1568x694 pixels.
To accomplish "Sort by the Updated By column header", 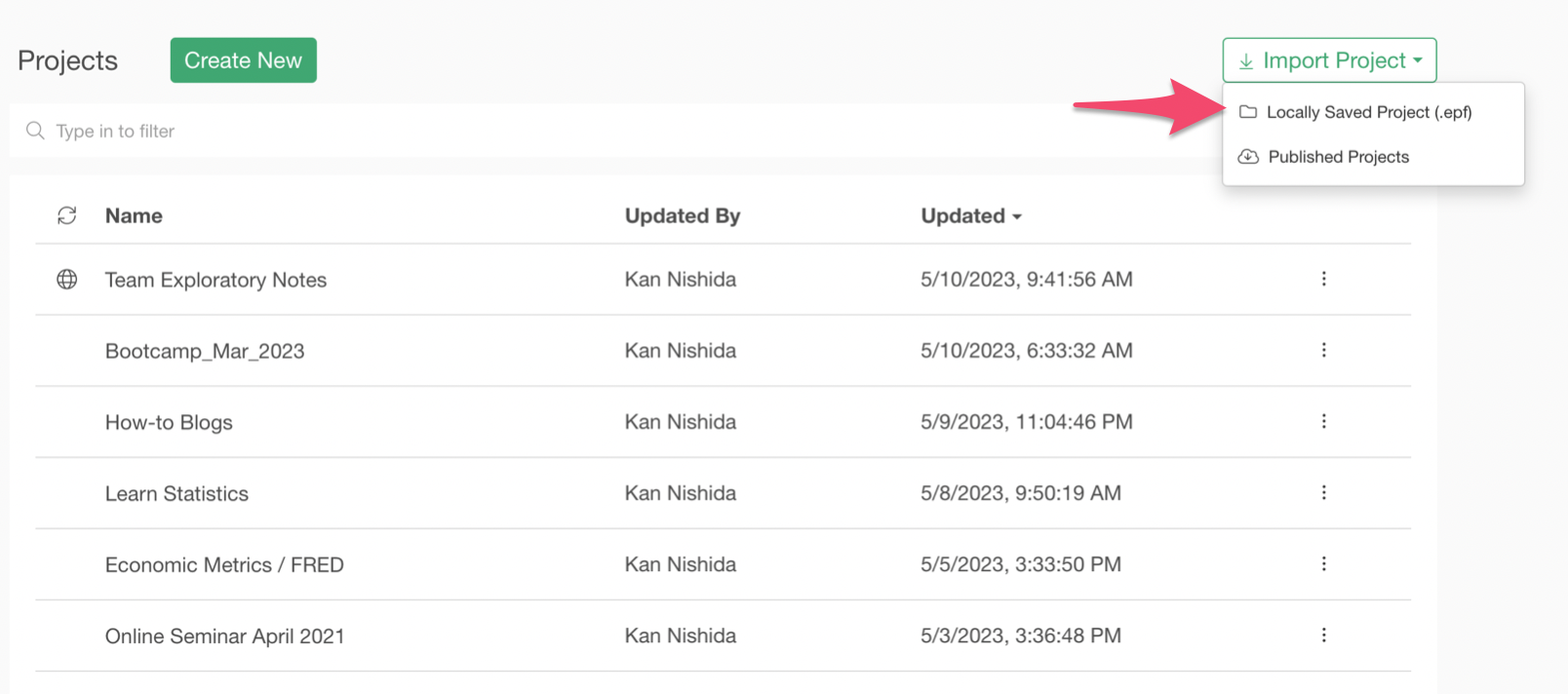I will coord(682,215).
